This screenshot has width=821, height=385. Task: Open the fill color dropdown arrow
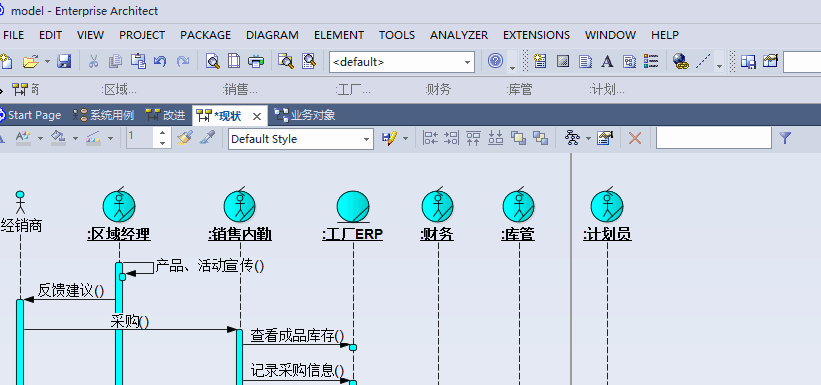(x=75, y=139)
